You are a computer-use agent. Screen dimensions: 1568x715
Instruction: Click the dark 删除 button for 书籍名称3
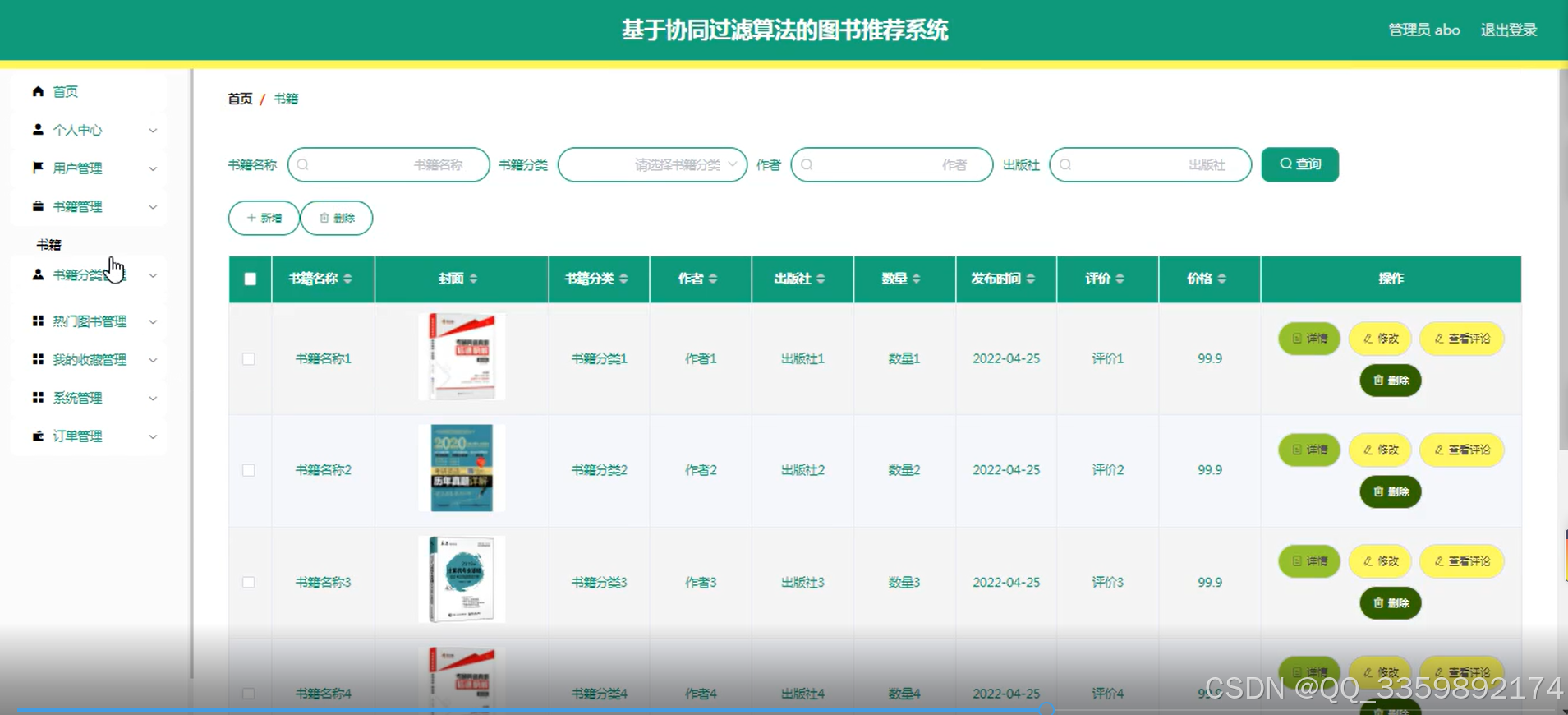coord(1391,603)
